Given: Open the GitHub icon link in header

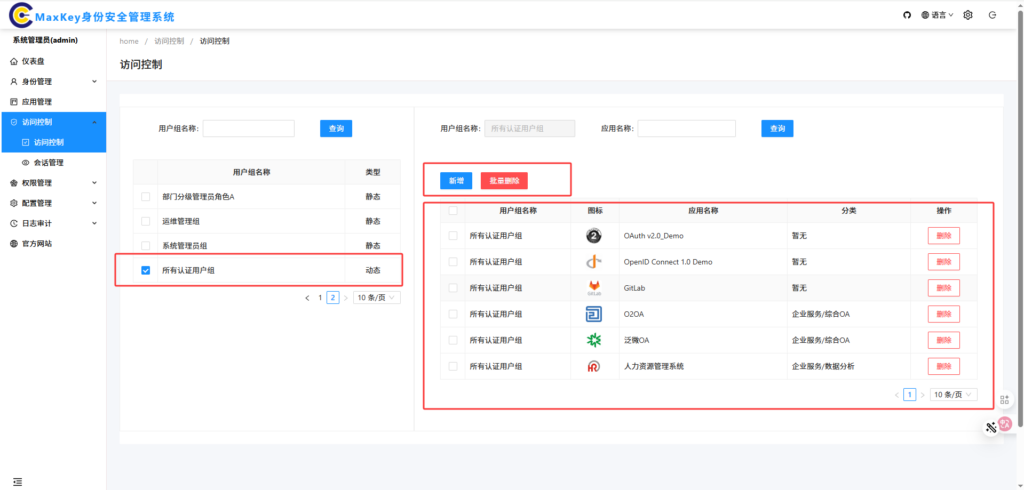Looking at the screenshot, I should pos(907,15).
